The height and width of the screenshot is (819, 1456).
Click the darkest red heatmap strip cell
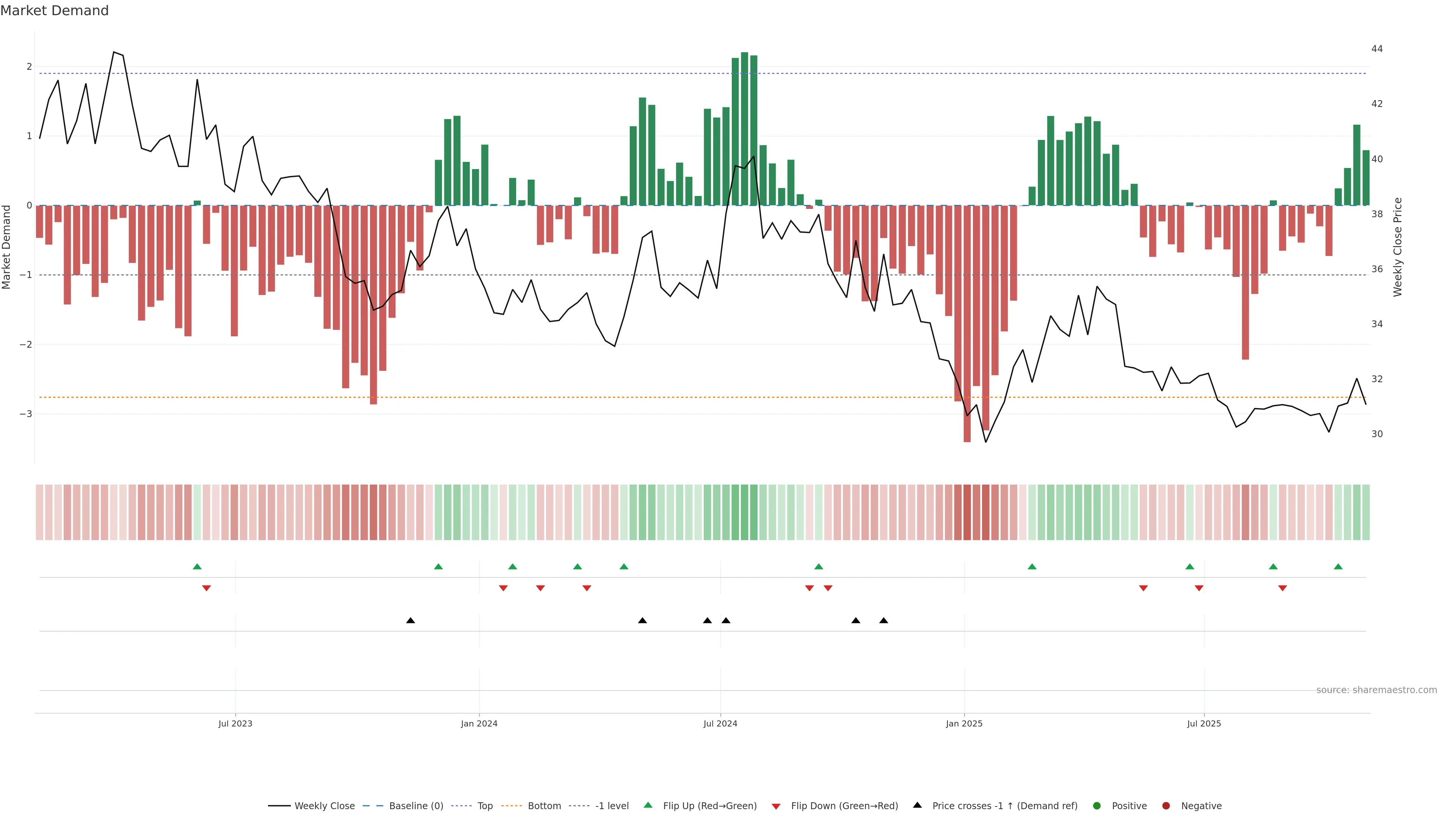click(967, 512)
